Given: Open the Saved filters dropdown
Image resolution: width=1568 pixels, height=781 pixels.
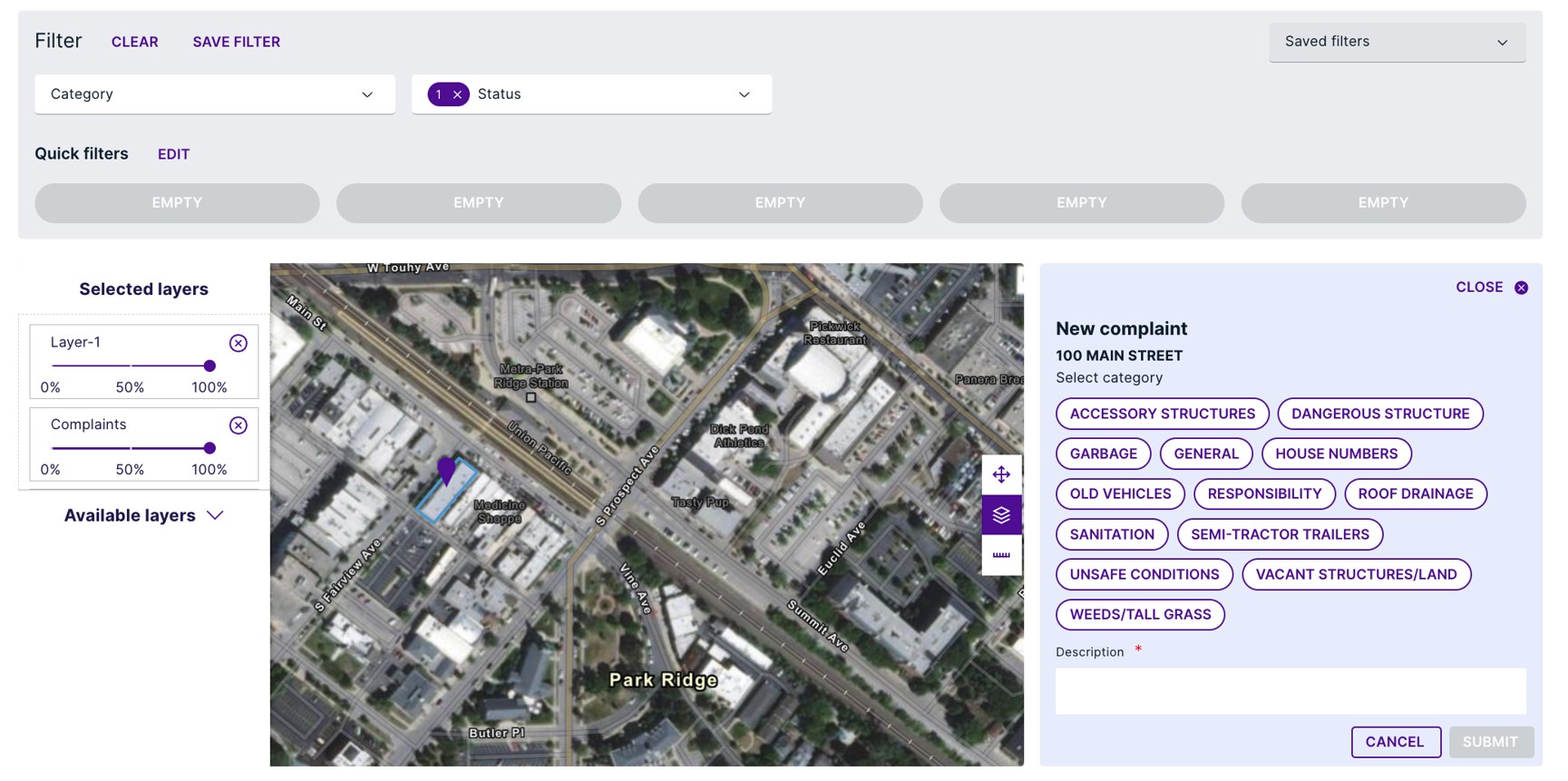Looking at the screenshot, I should [1396, 42].
